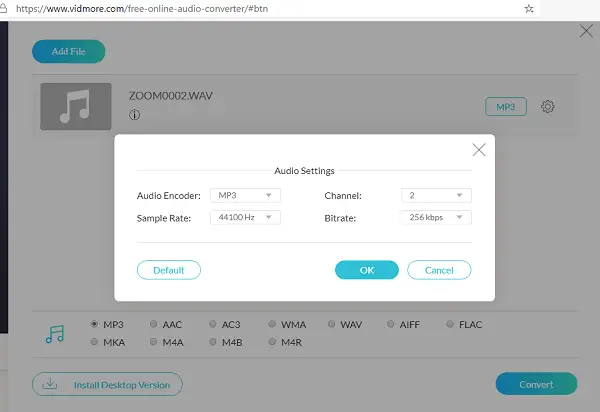The width and height of the screenshot is (600, 412).
Task: Open the Bitrate 256 kbps dropdown
Action: point(436,217)
